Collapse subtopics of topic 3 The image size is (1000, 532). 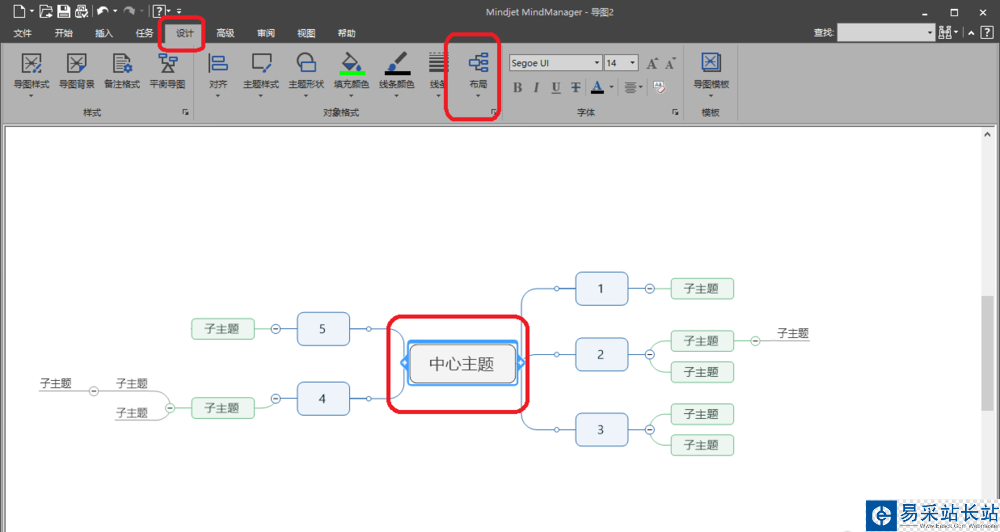(x=649, y=429)
